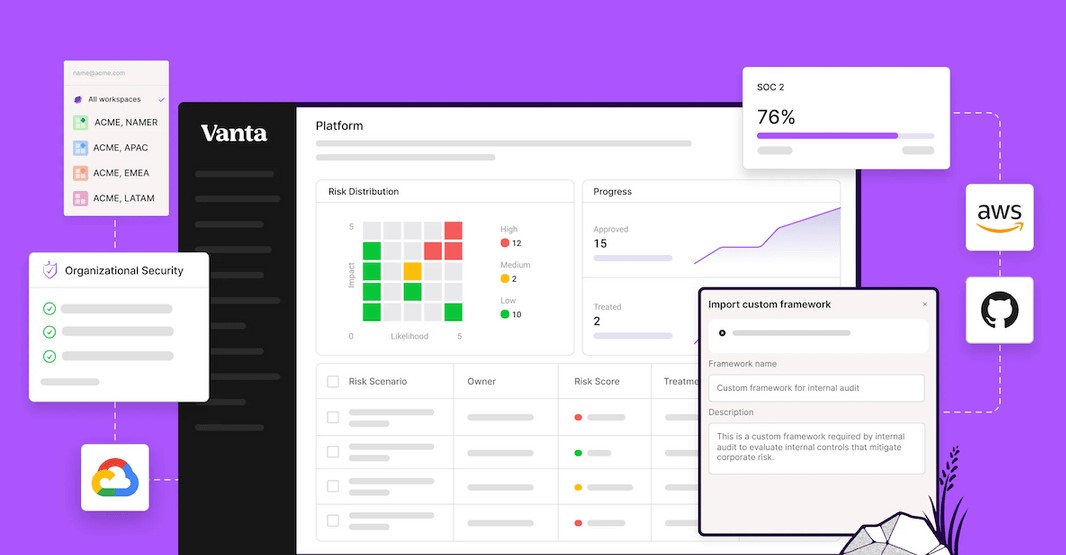
Task: Click the ACME, EMEA workspace icon
Action: [x=80, y=173]
